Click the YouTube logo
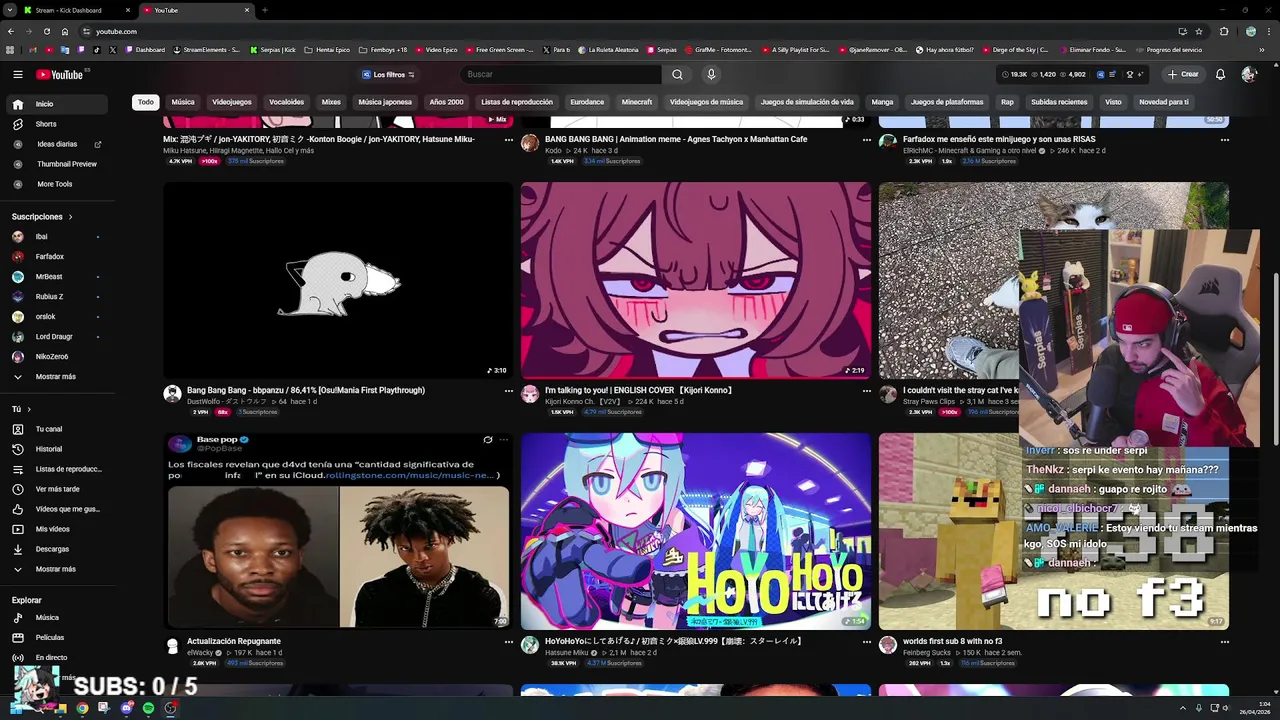This screenshot has width=1280, height=720. [x=62, y=74]
